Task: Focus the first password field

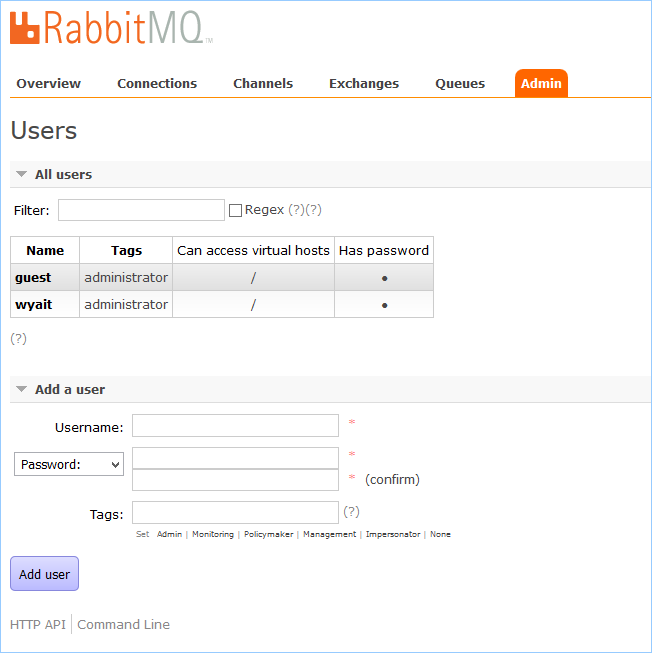Action: [235, 458]
